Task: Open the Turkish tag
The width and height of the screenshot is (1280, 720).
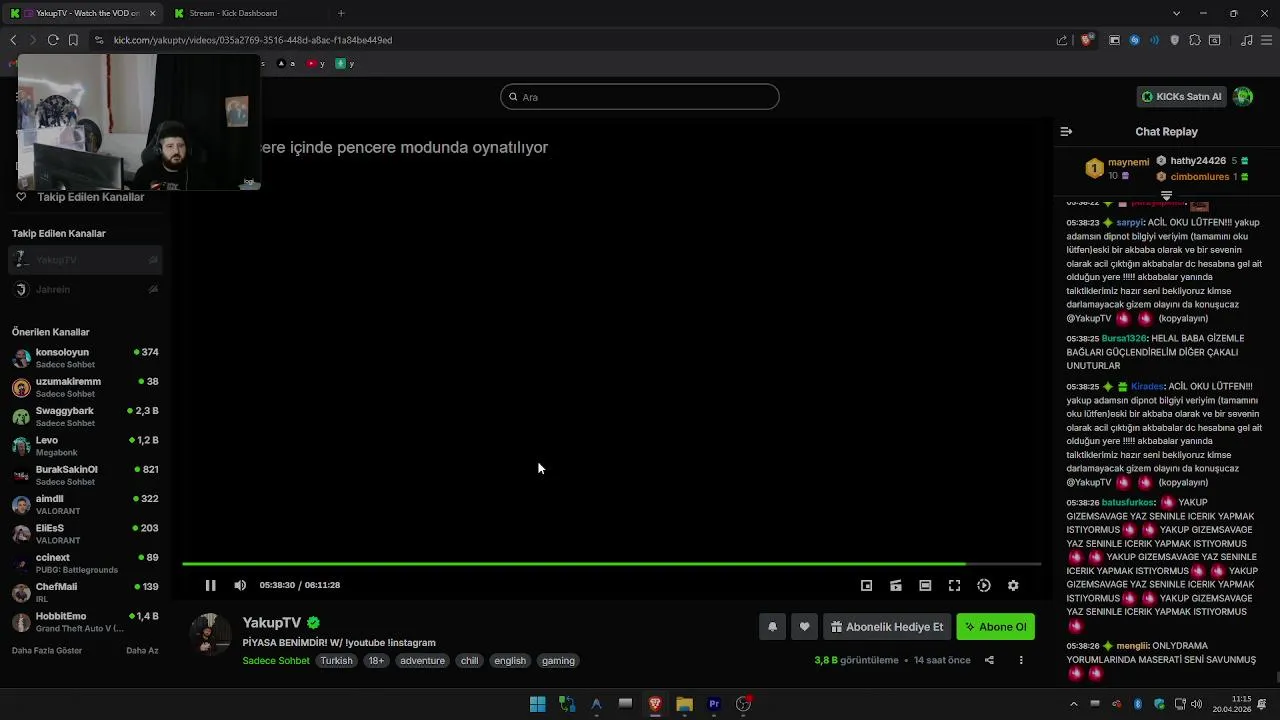Action: coord(336,661)
